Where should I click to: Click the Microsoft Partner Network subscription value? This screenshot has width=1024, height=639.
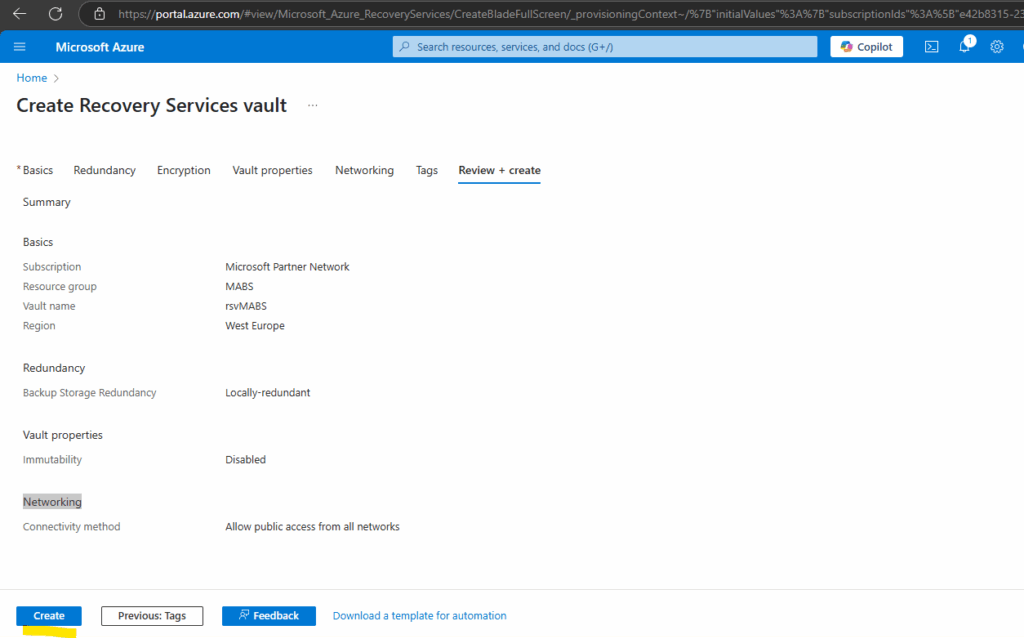pyautogui.click(x=287, y=267)
